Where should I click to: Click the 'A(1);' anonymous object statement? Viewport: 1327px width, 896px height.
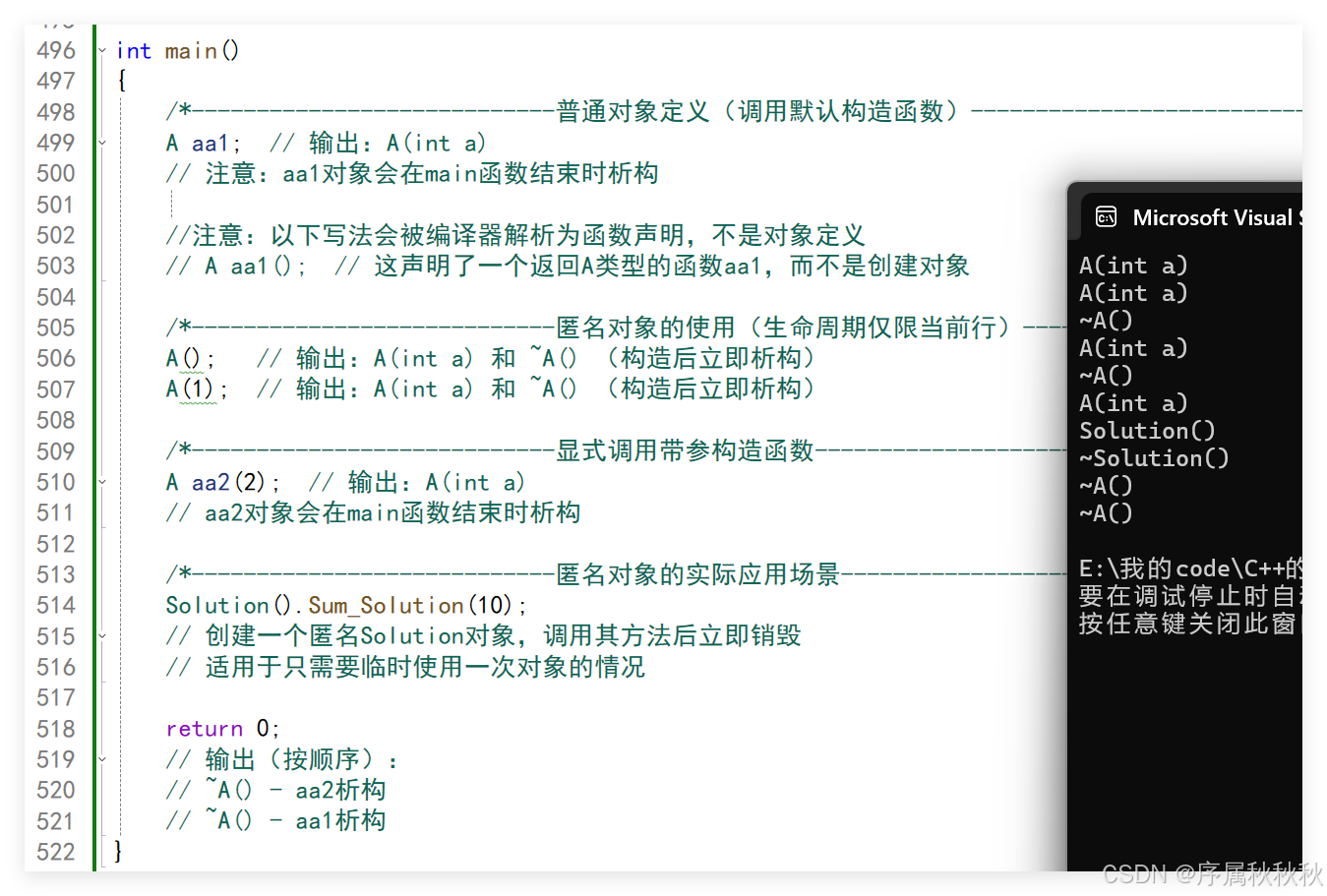tap(197, 389)
